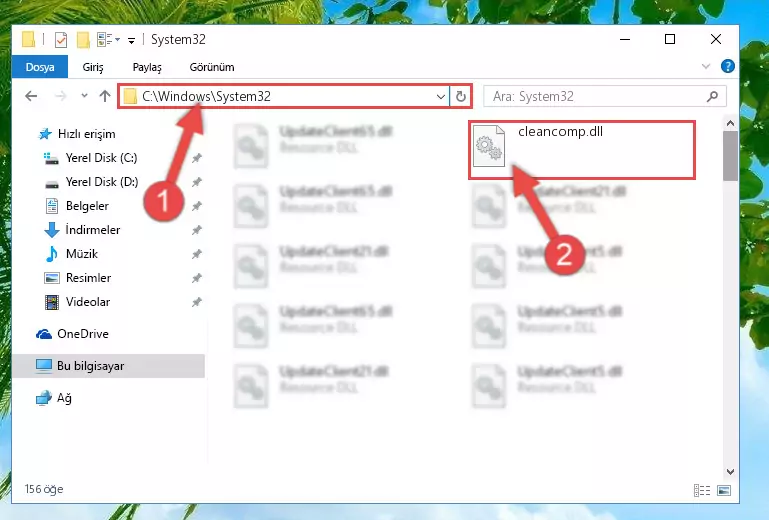Click the pin icon next to Belgeler
The image size is (769, 520).
pyautogui.click(x=197, y=206)
